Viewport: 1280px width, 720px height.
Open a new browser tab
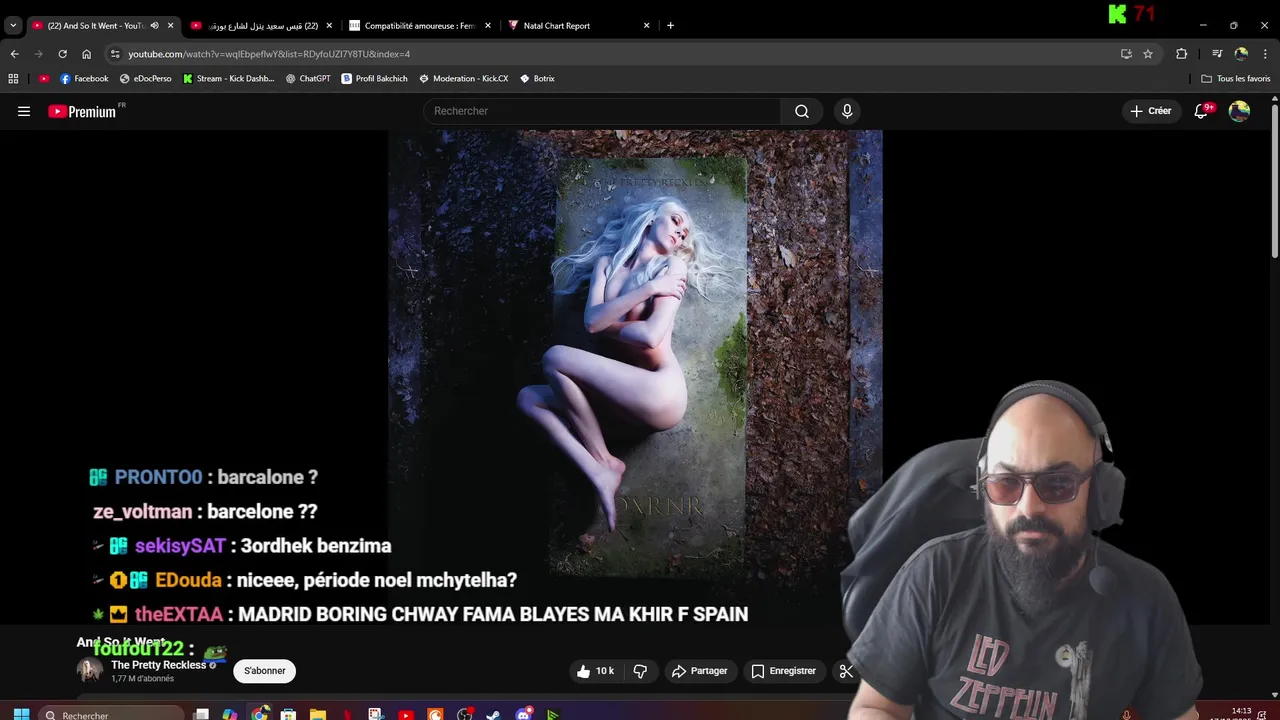(x=670, y=25)
